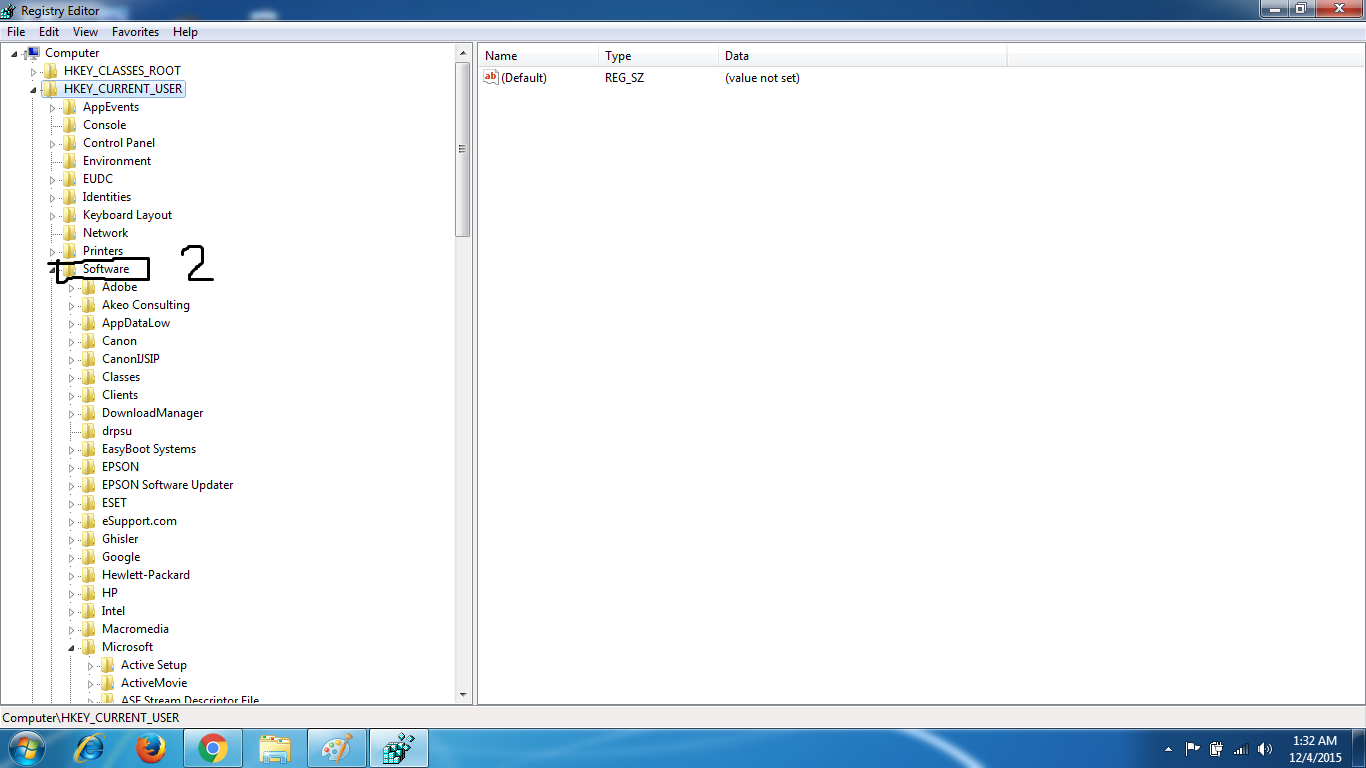Click the Canon folder icon
This screenshot has width=1366, height=768.
[x=88, y=341]
